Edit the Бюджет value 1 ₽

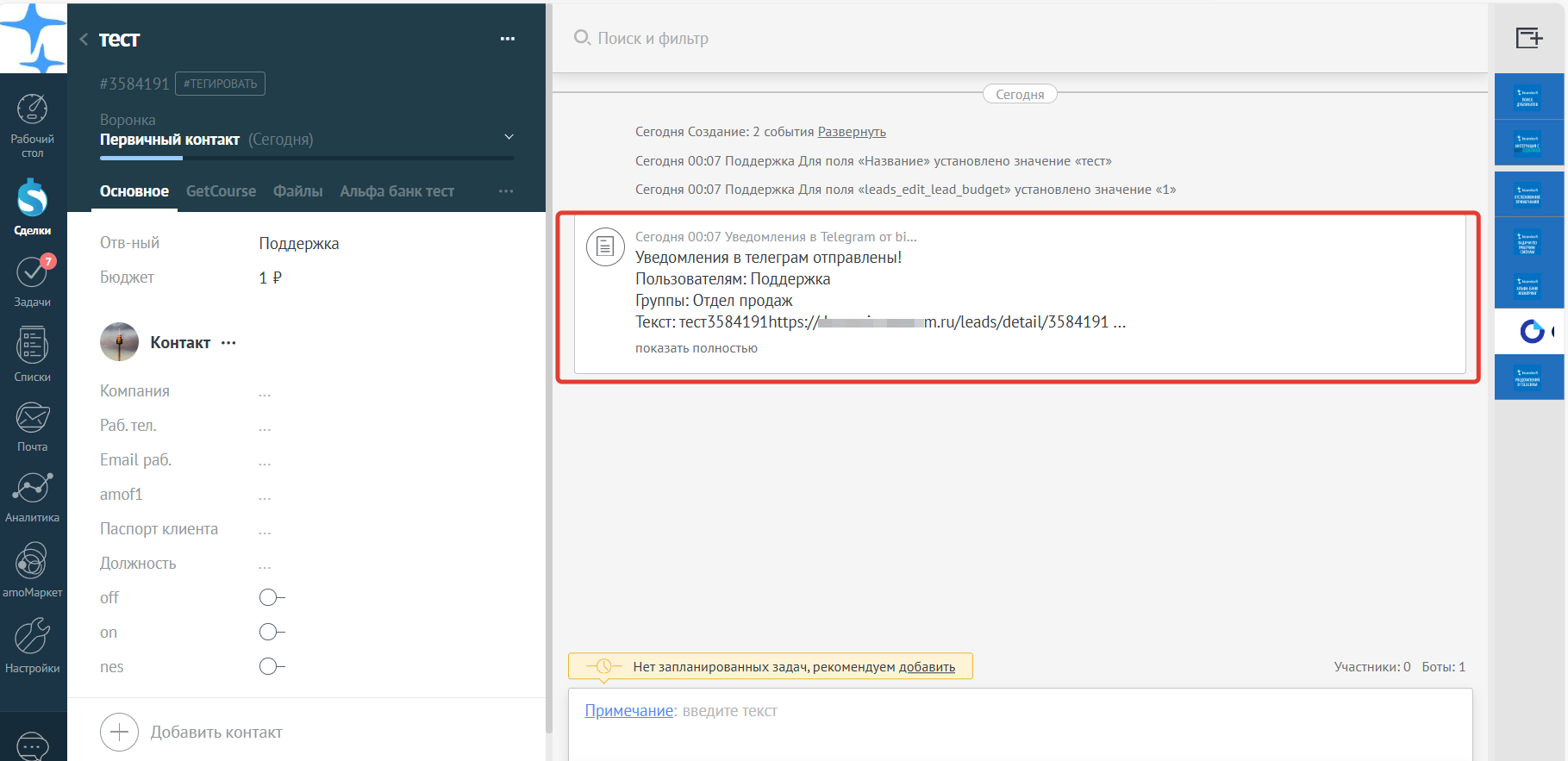[x=271, y=278]
